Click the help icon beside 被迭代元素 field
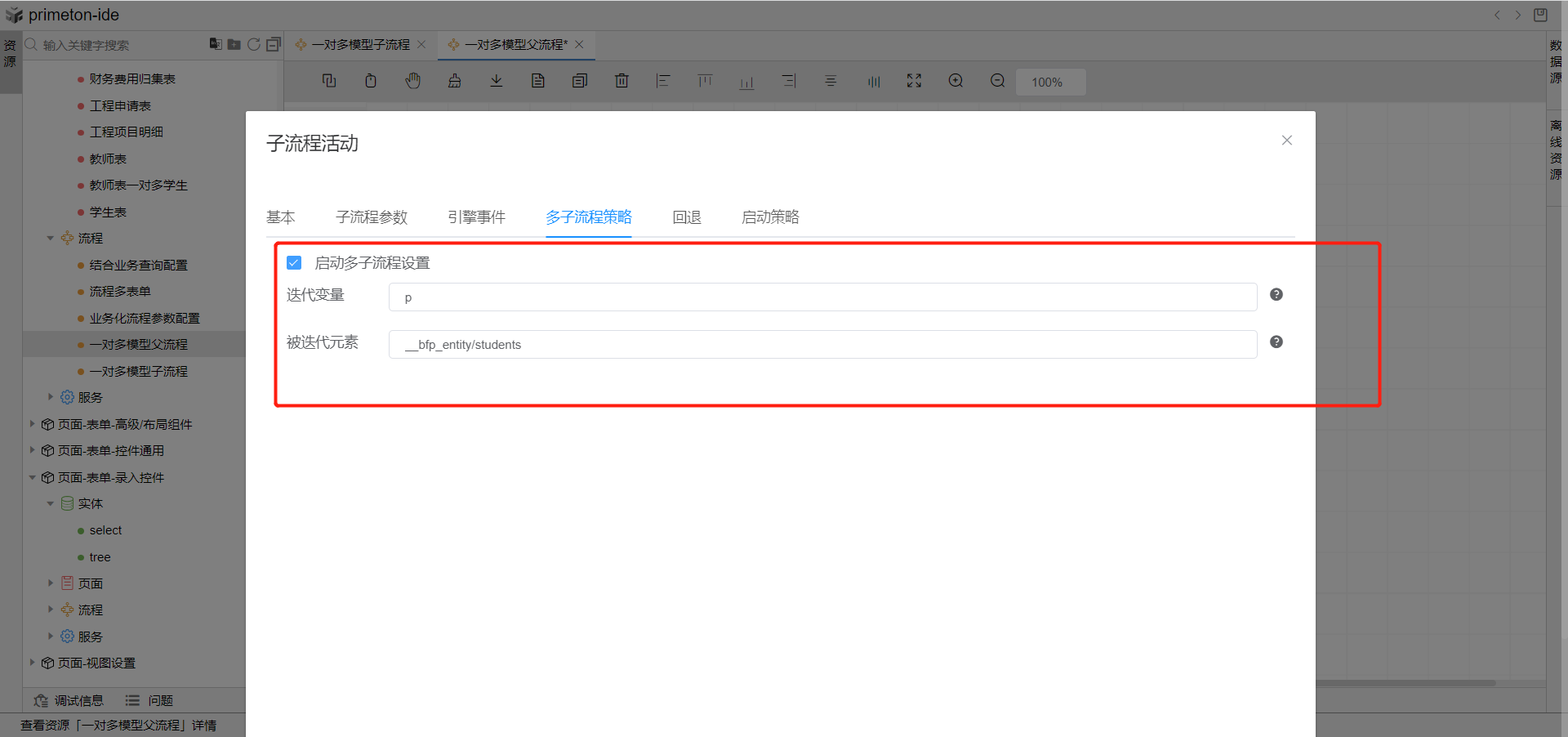 tap(1276, 342)
